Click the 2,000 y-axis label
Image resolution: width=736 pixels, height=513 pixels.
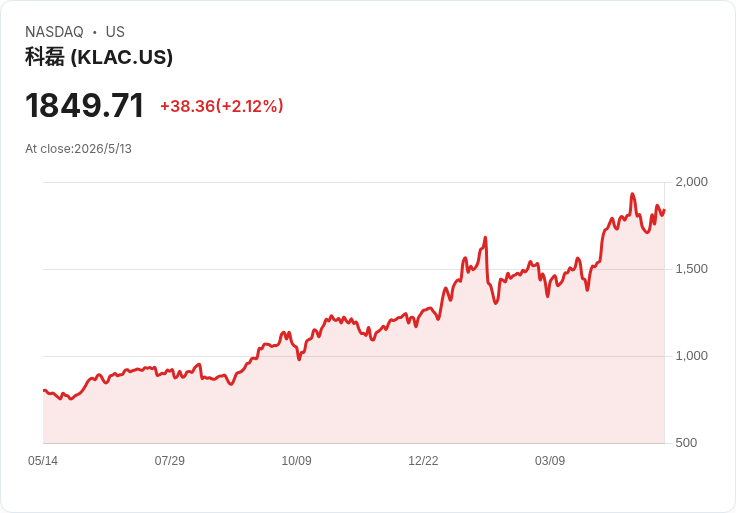click(691, 182)
